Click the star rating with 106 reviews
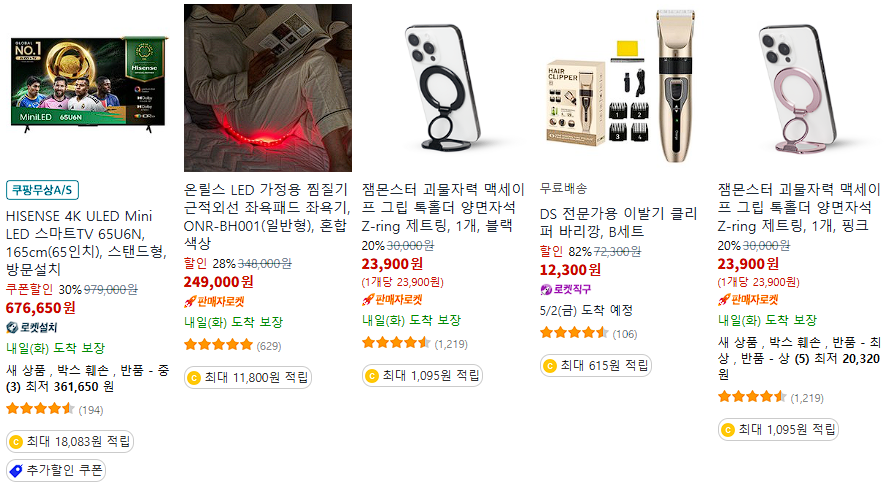Viewport: 896px width, 482px height. click(574, 332)
